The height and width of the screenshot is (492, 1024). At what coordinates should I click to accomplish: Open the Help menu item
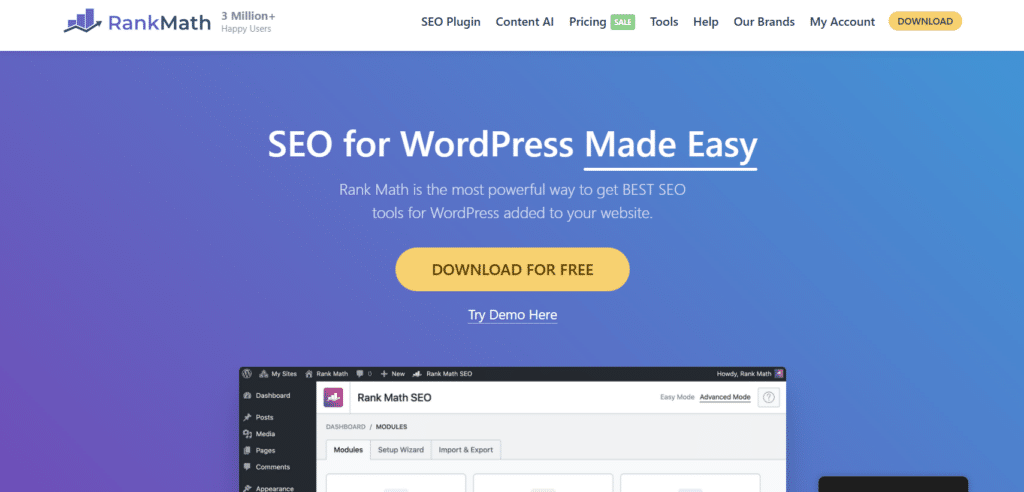coord(706,22)
